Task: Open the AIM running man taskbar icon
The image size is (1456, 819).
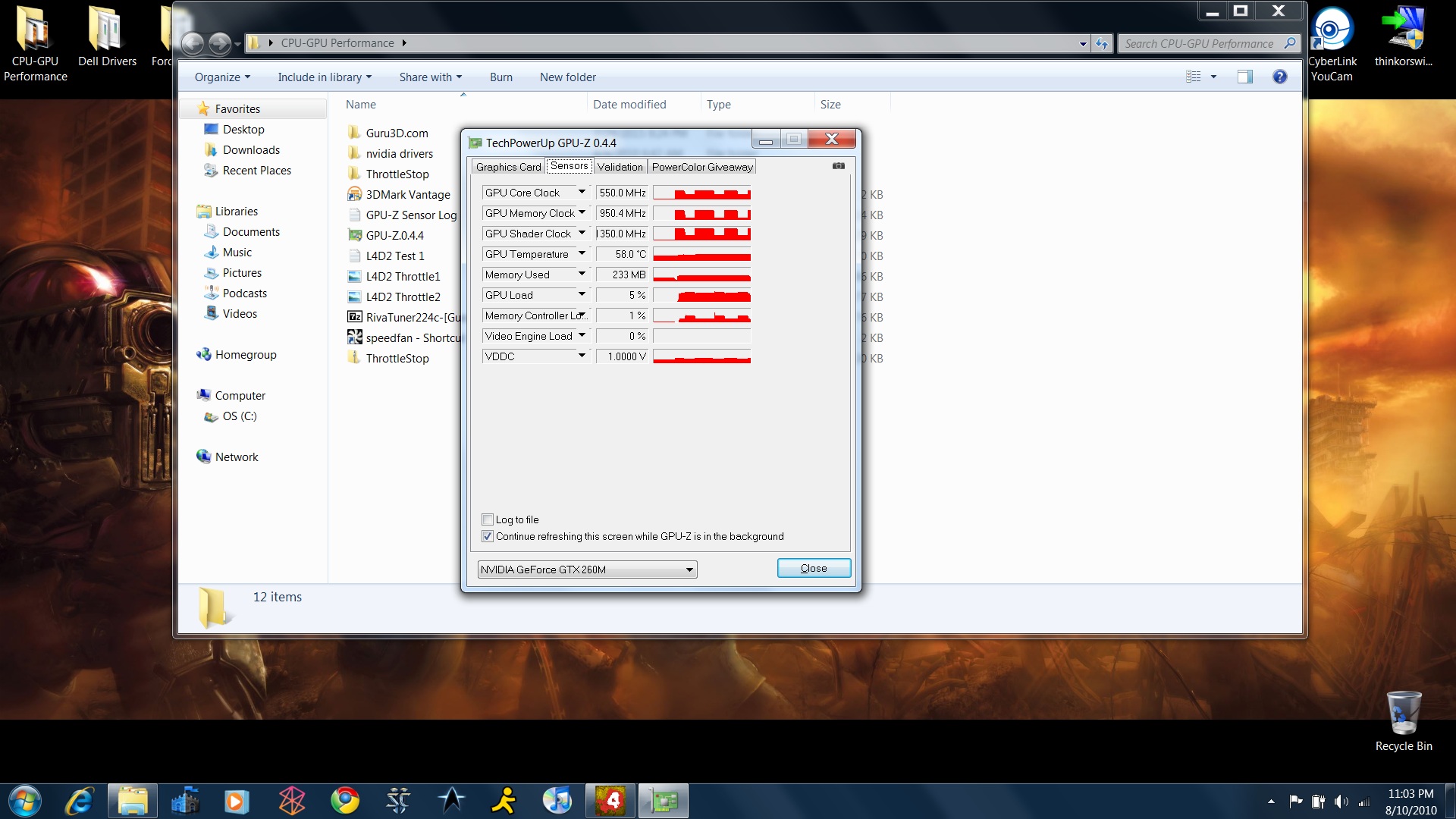Action: coord(504,801)
